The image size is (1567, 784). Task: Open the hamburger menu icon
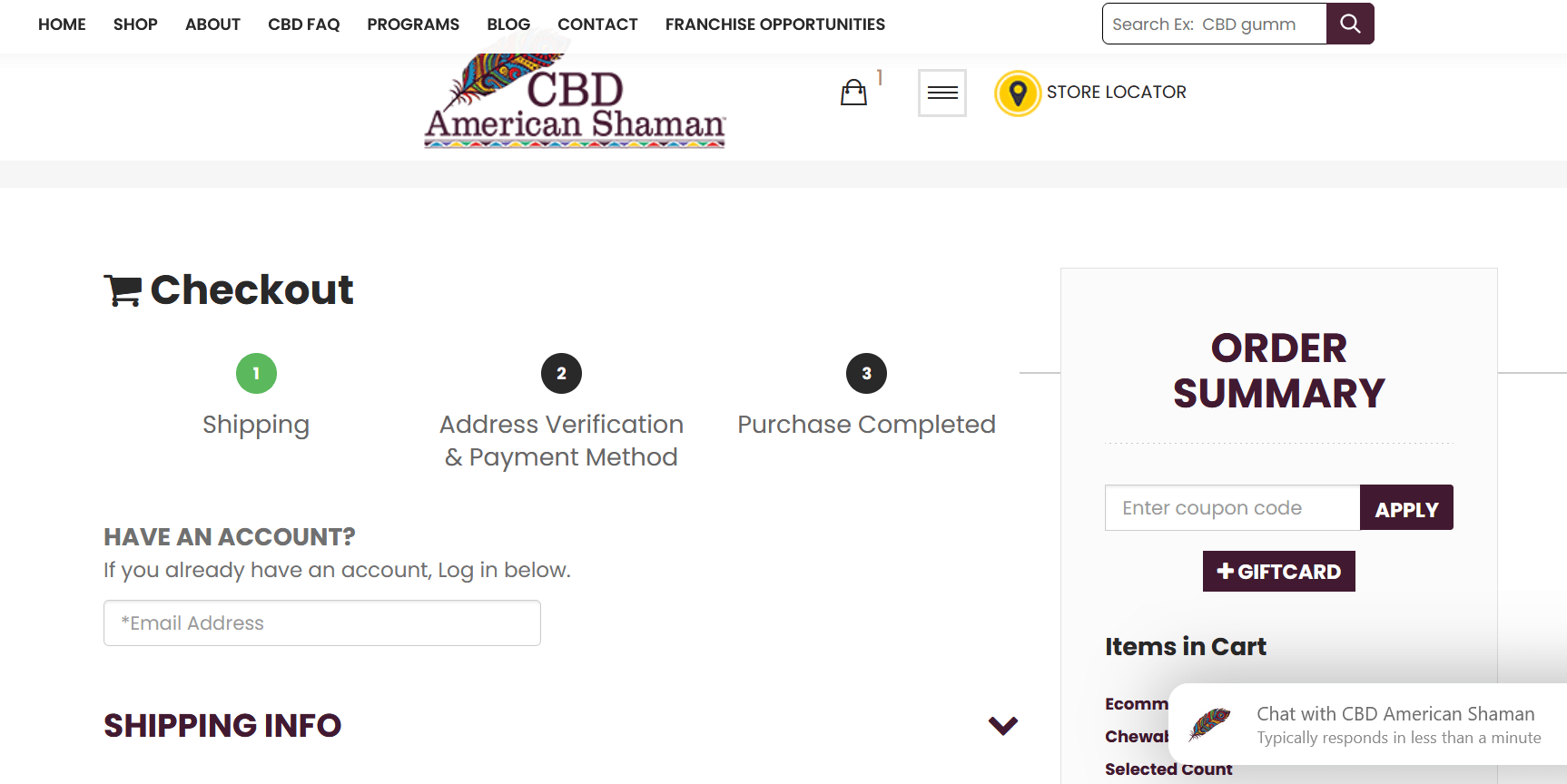941,93
